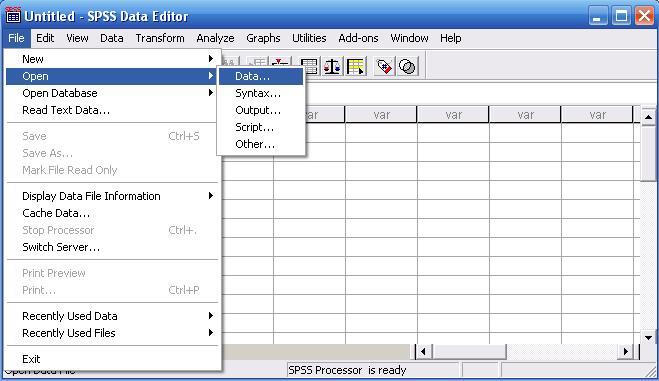The image size is (659, 381).
Task: Open the Analyze menu
Action: tap(215, 38)
